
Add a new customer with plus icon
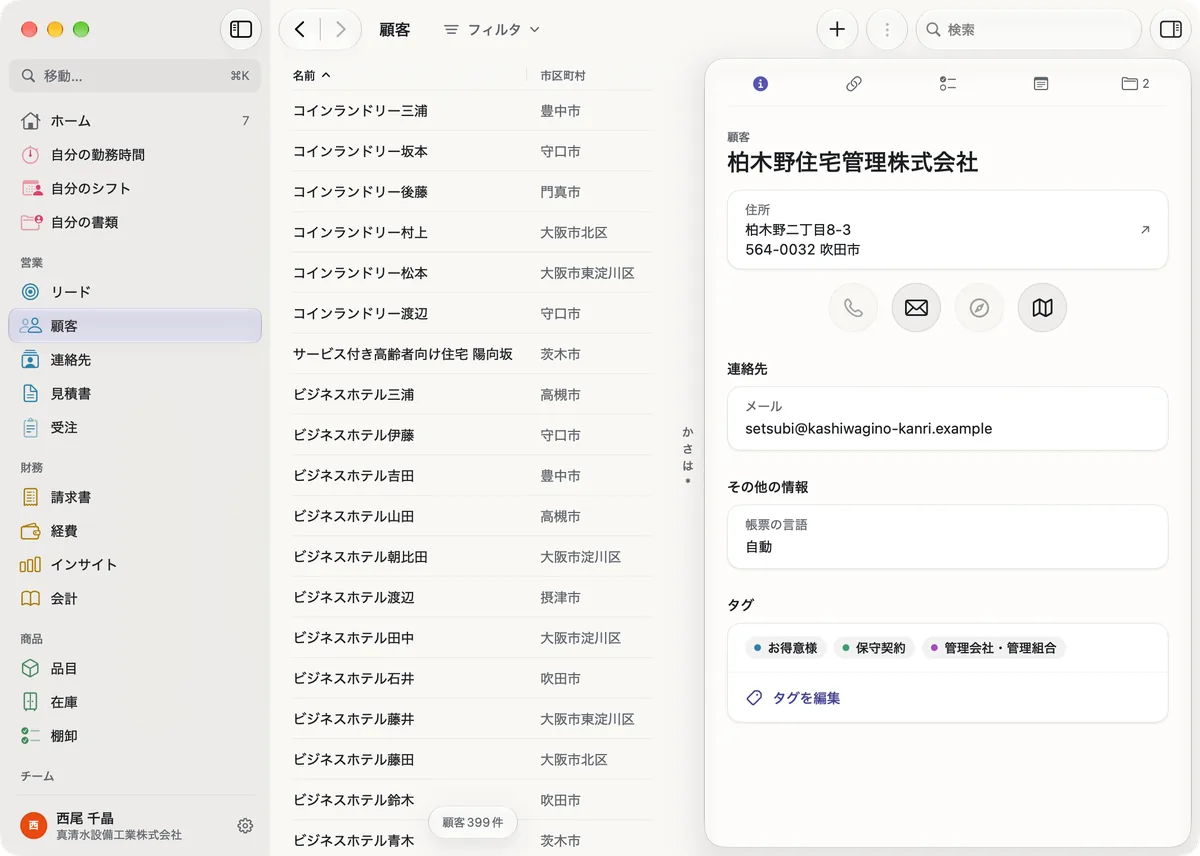(837, 30)
